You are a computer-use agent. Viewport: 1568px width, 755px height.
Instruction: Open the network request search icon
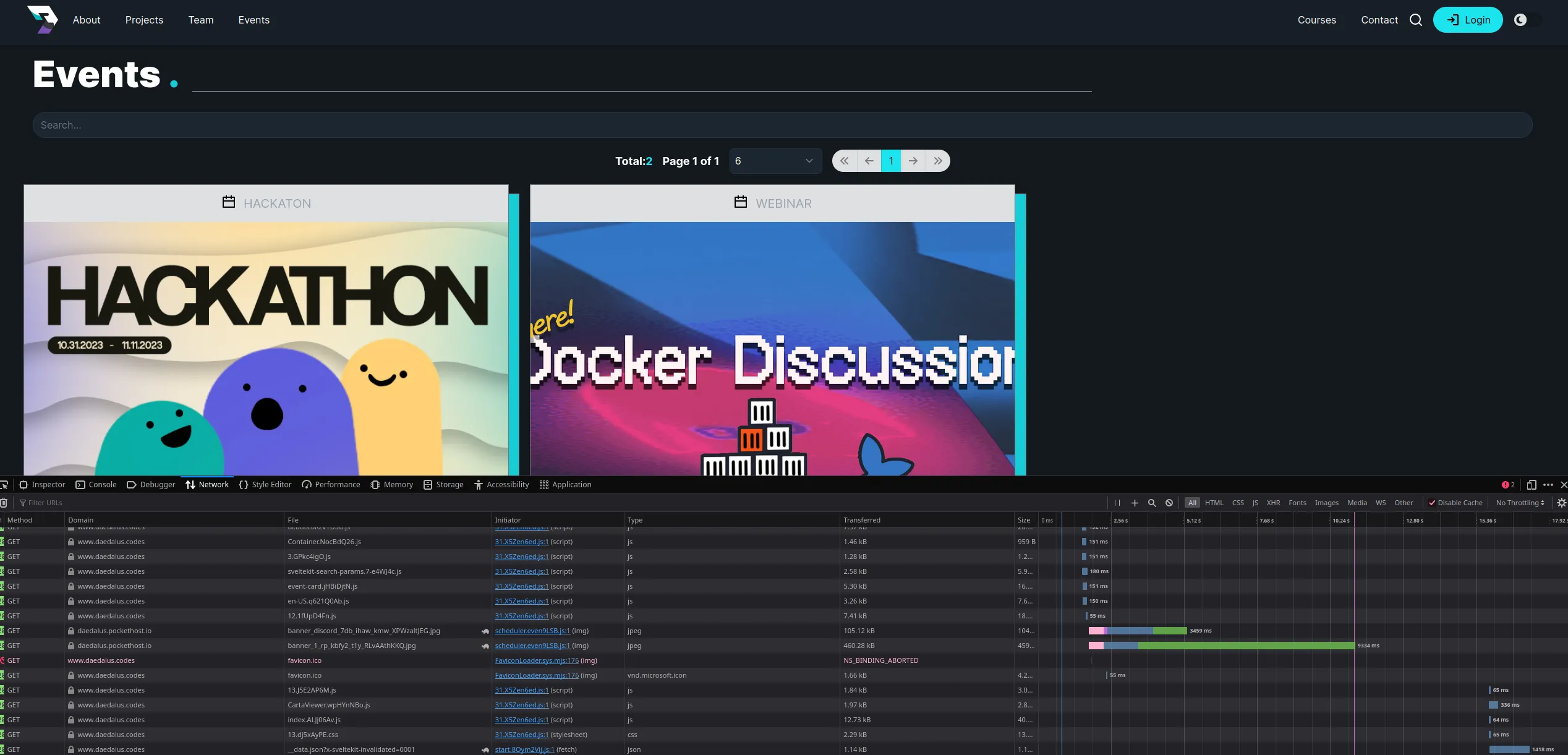click(1152, 503)
